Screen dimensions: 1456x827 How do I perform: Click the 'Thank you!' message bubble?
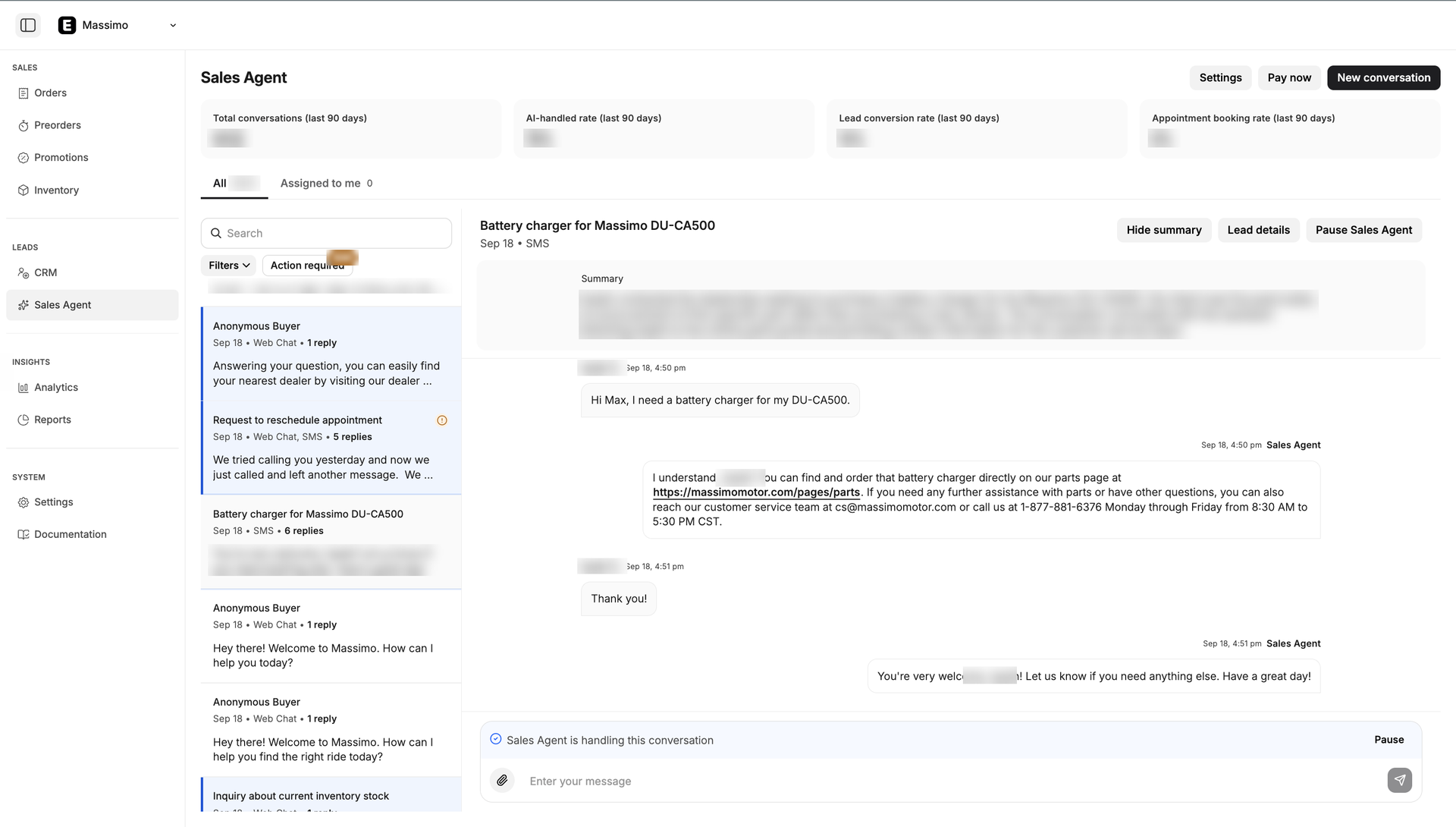click(x=619, y=599)
